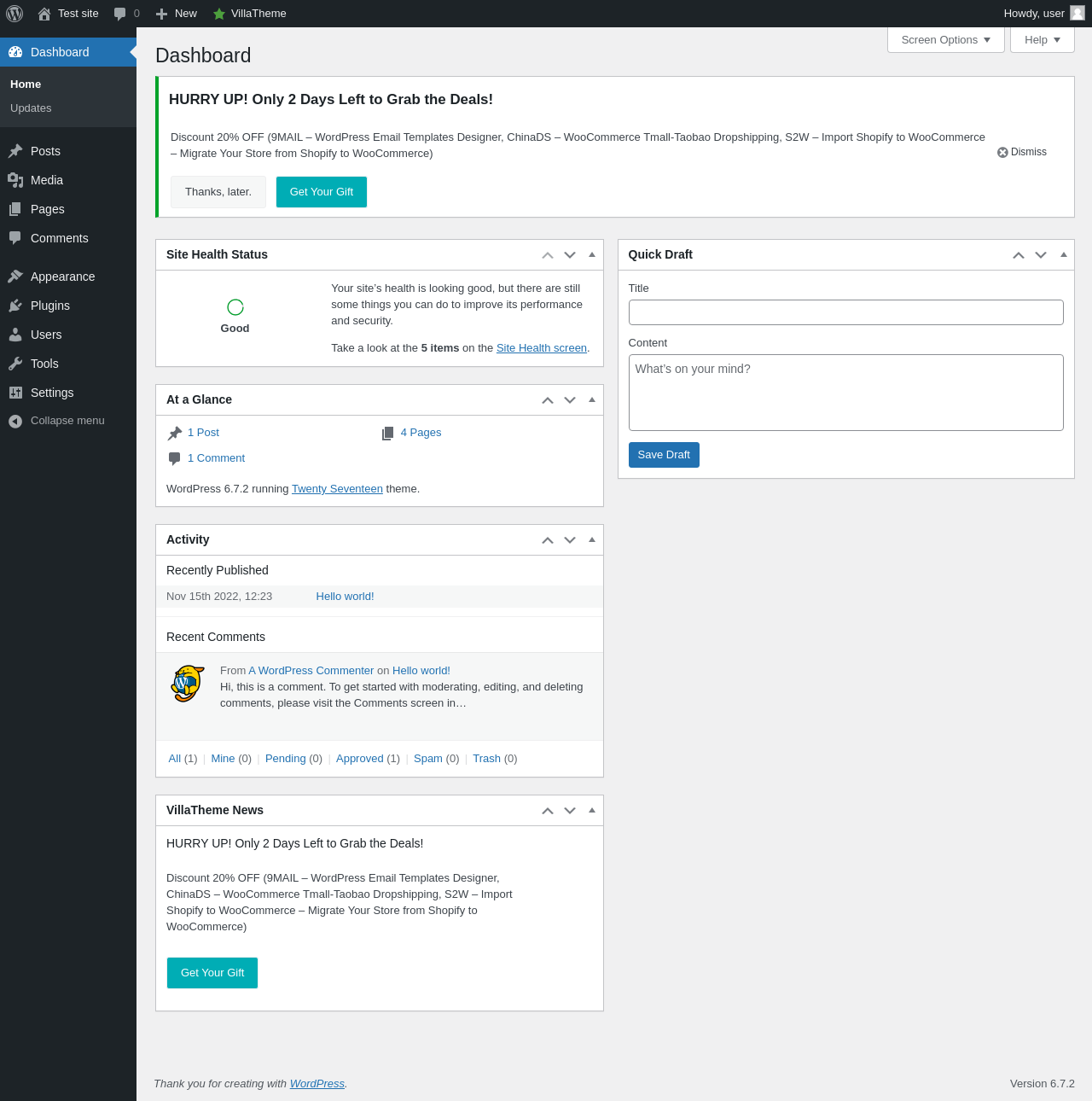Image resolution: width=1092 pixels, height=1101 pixels.
Task: Click the Plugins plug icon
Action: pyautogui.click(x=15, y=306)
